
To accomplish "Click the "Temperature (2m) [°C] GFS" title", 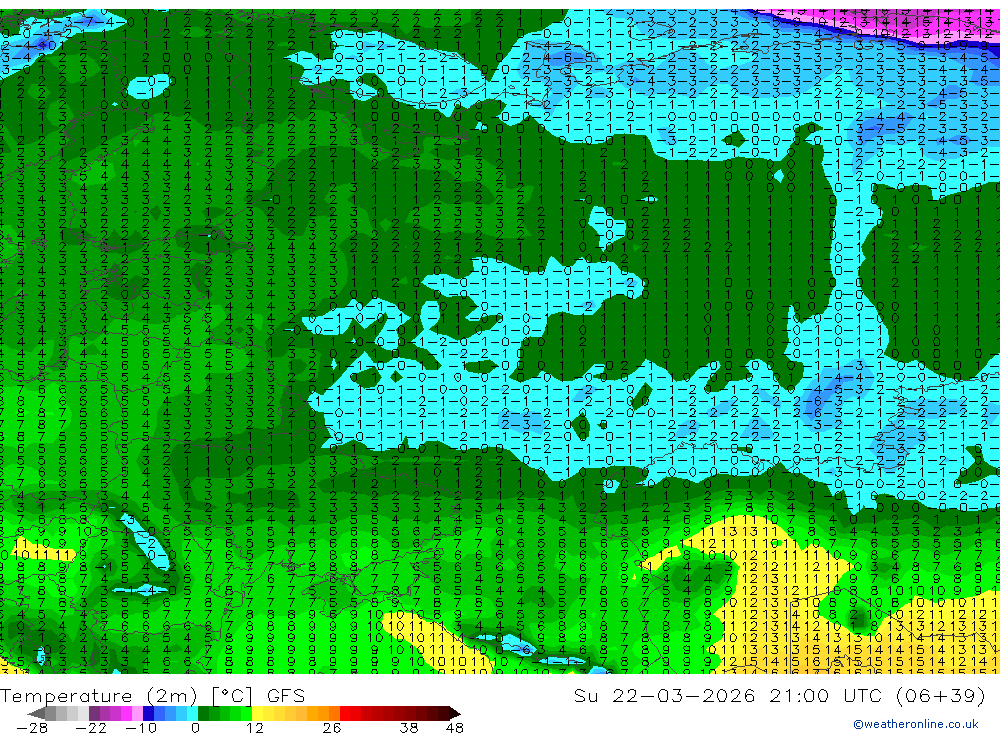I will click(152, 695).
